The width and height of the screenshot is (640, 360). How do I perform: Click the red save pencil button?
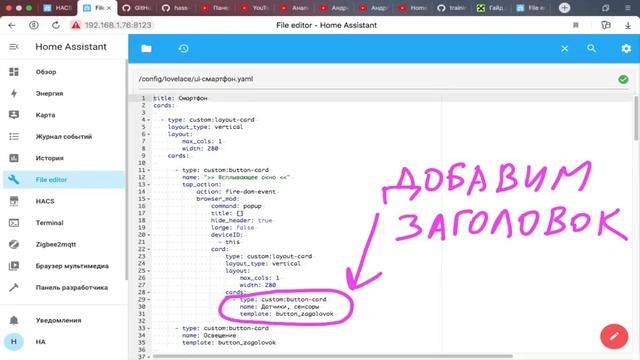pos(614,337)
